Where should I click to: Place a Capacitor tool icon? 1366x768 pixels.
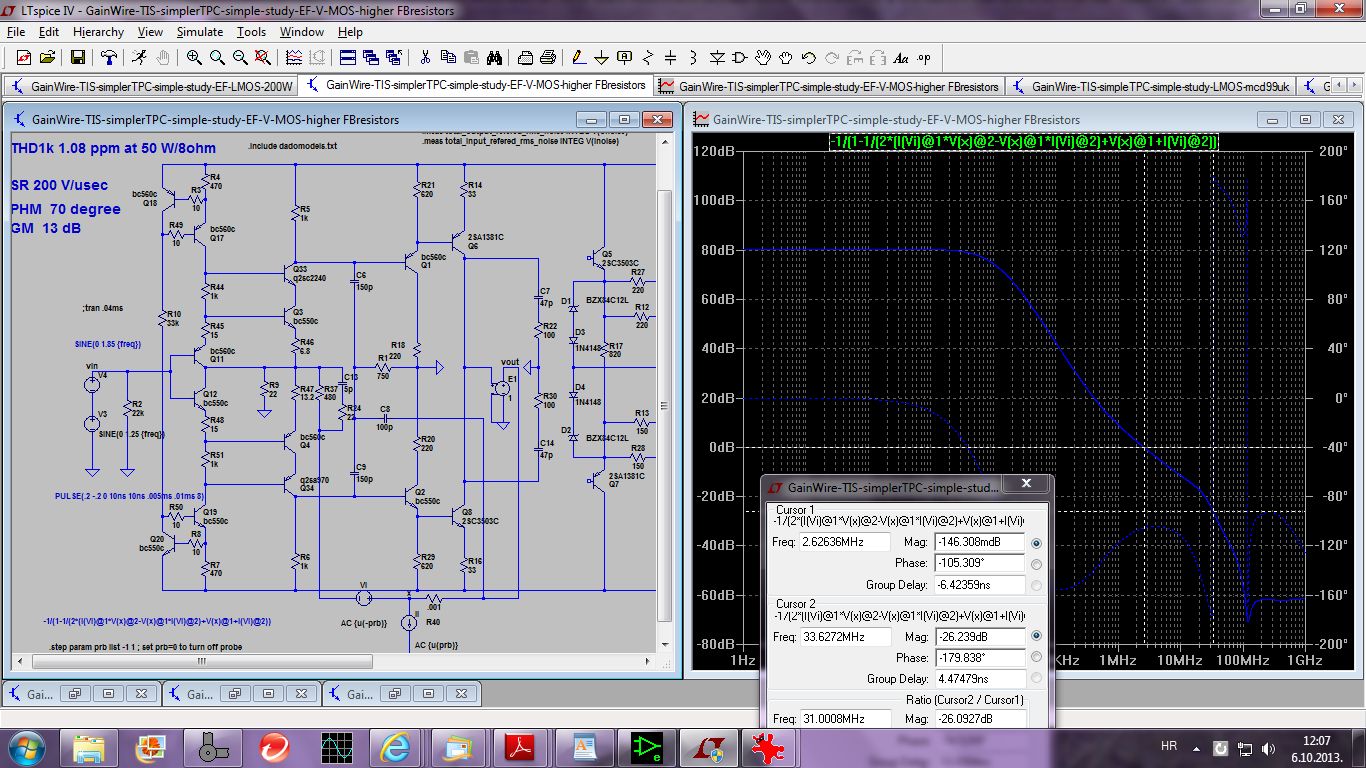[x=671, y=58]
